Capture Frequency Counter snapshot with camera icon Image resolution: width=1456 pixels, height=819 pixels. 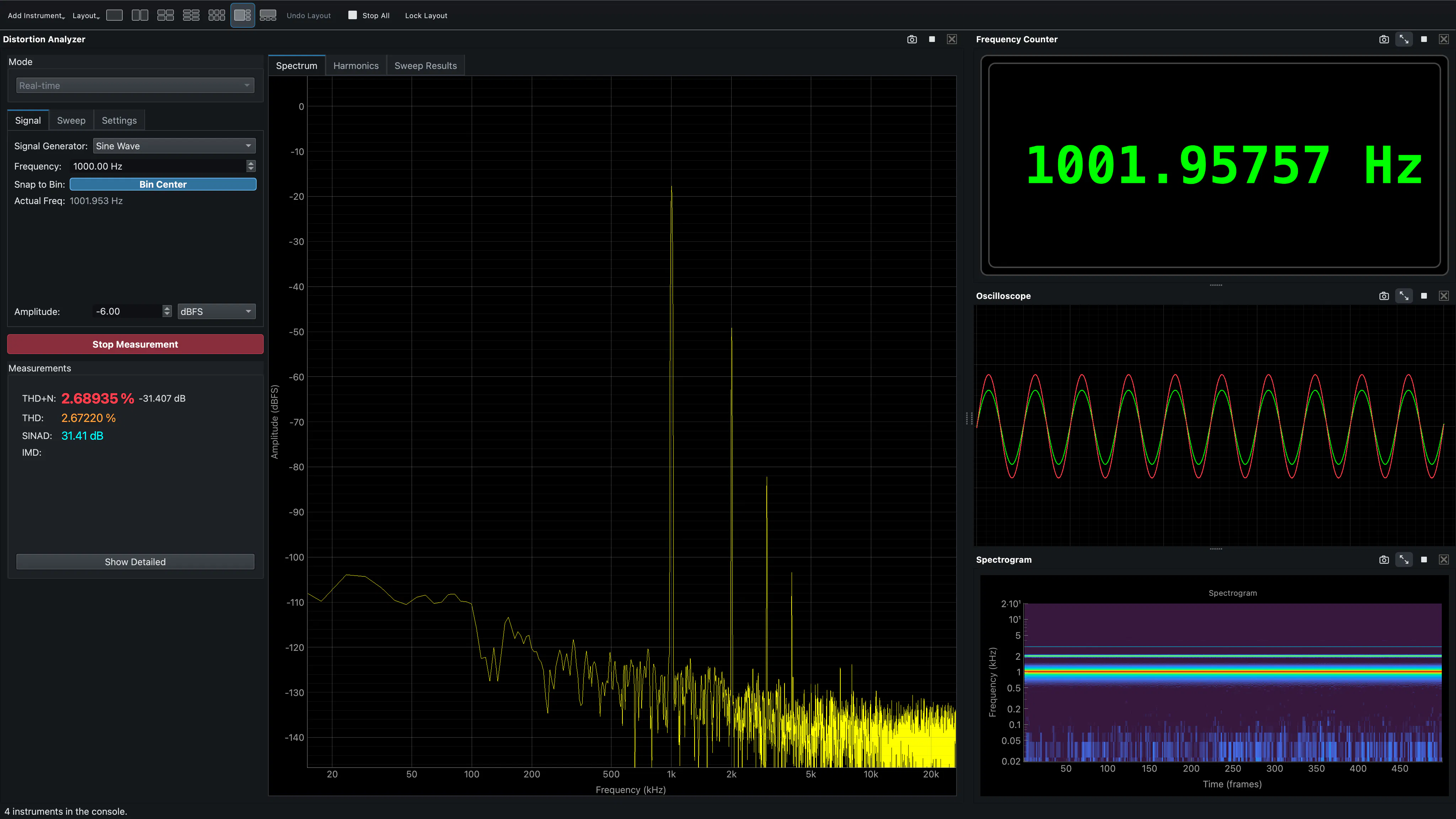(1383, 39)
